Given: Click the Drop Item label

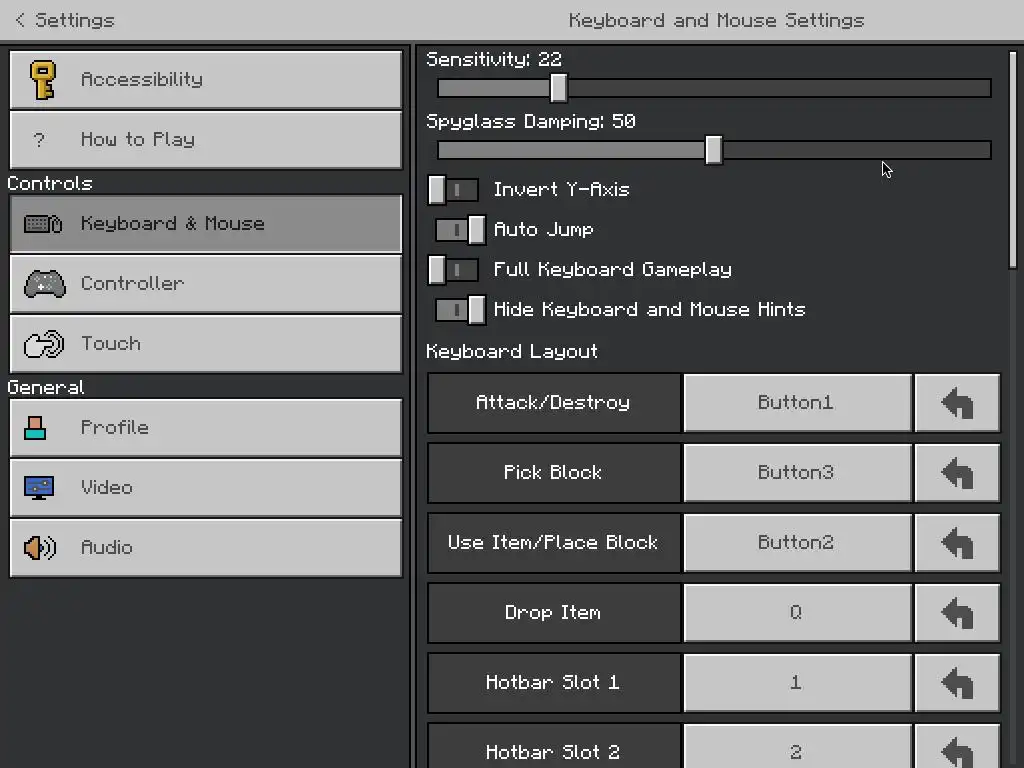Looking at the screenshot, I should 553,613.
